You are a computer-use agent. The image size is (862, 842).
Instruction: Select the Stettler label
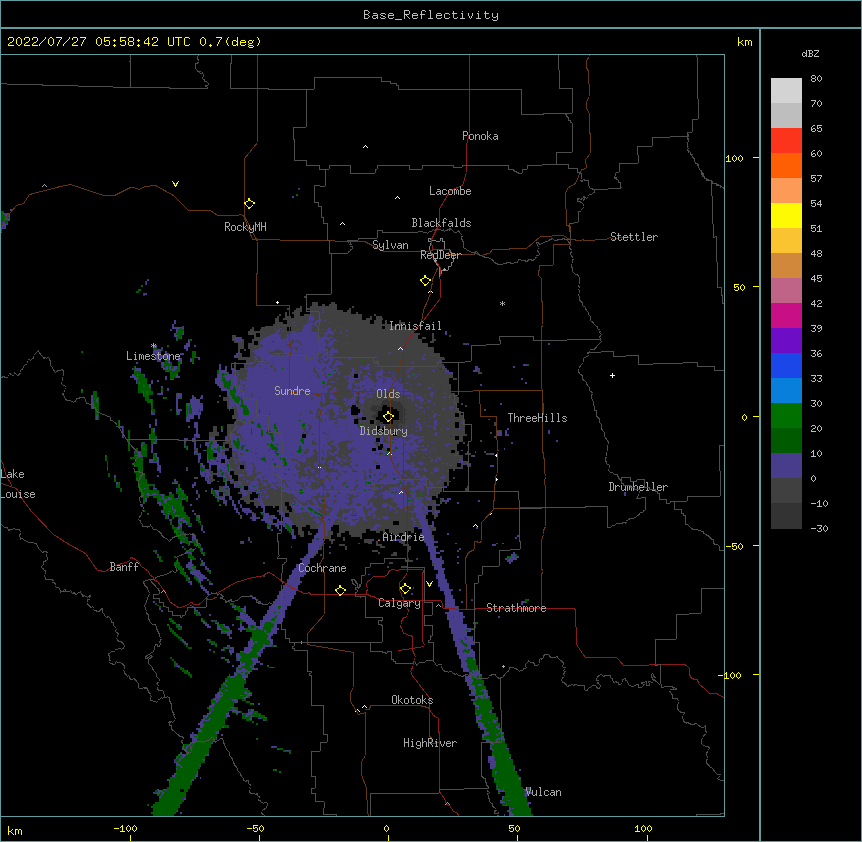[x=634, y=237]
